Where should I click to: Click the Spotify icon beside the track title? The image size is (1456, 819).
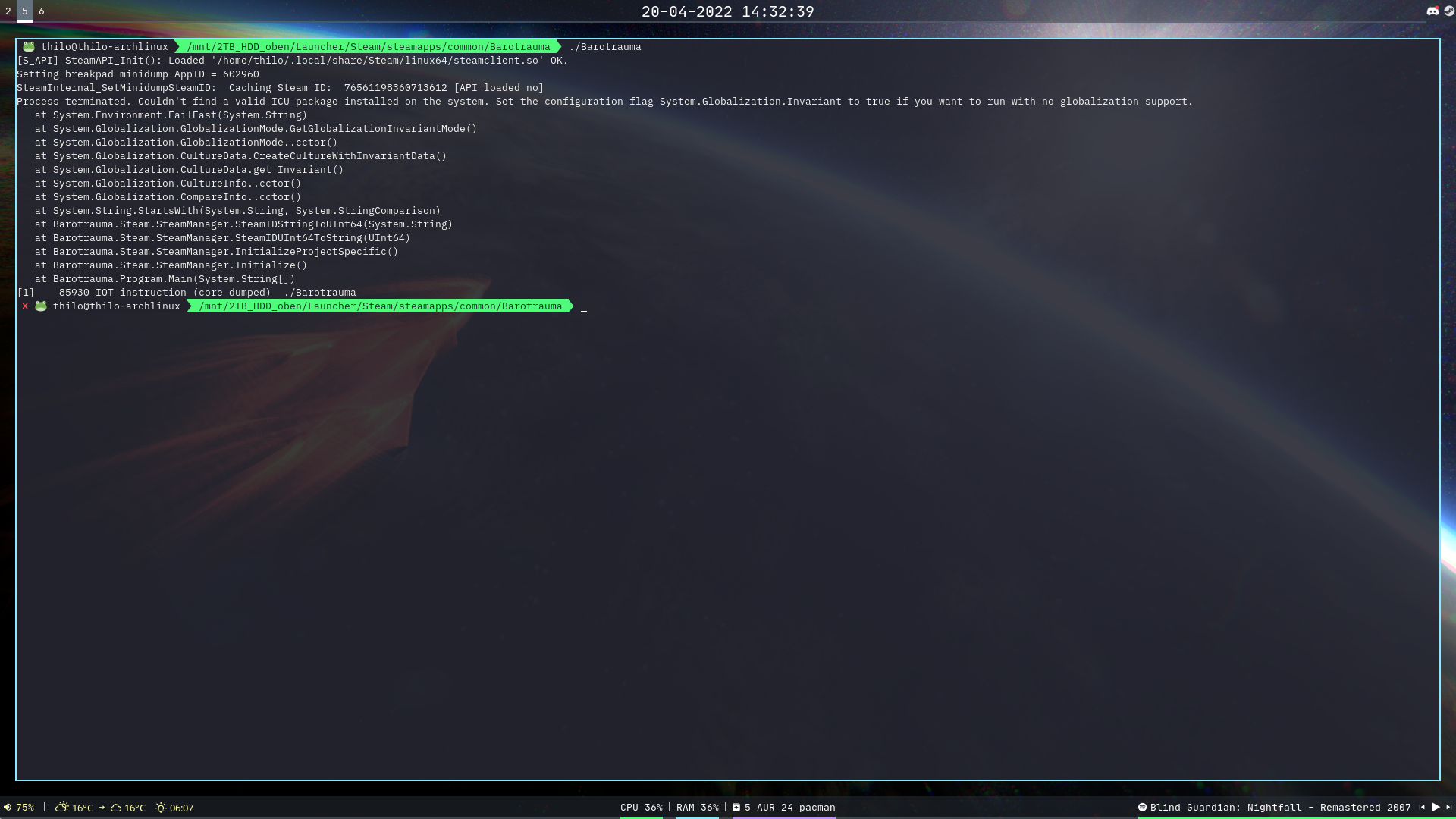[x=1144, y=808]
